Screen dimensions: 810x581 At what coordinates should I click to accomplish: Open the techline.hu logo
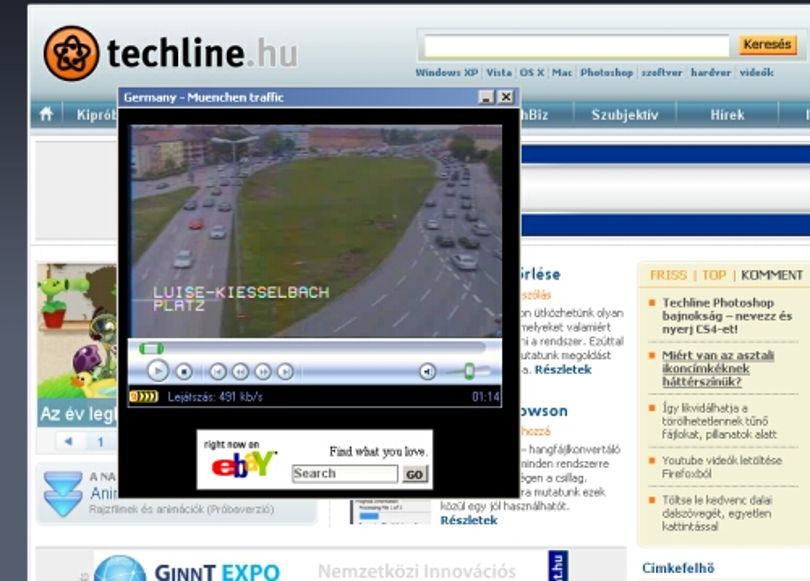click(x=170, y=53)
